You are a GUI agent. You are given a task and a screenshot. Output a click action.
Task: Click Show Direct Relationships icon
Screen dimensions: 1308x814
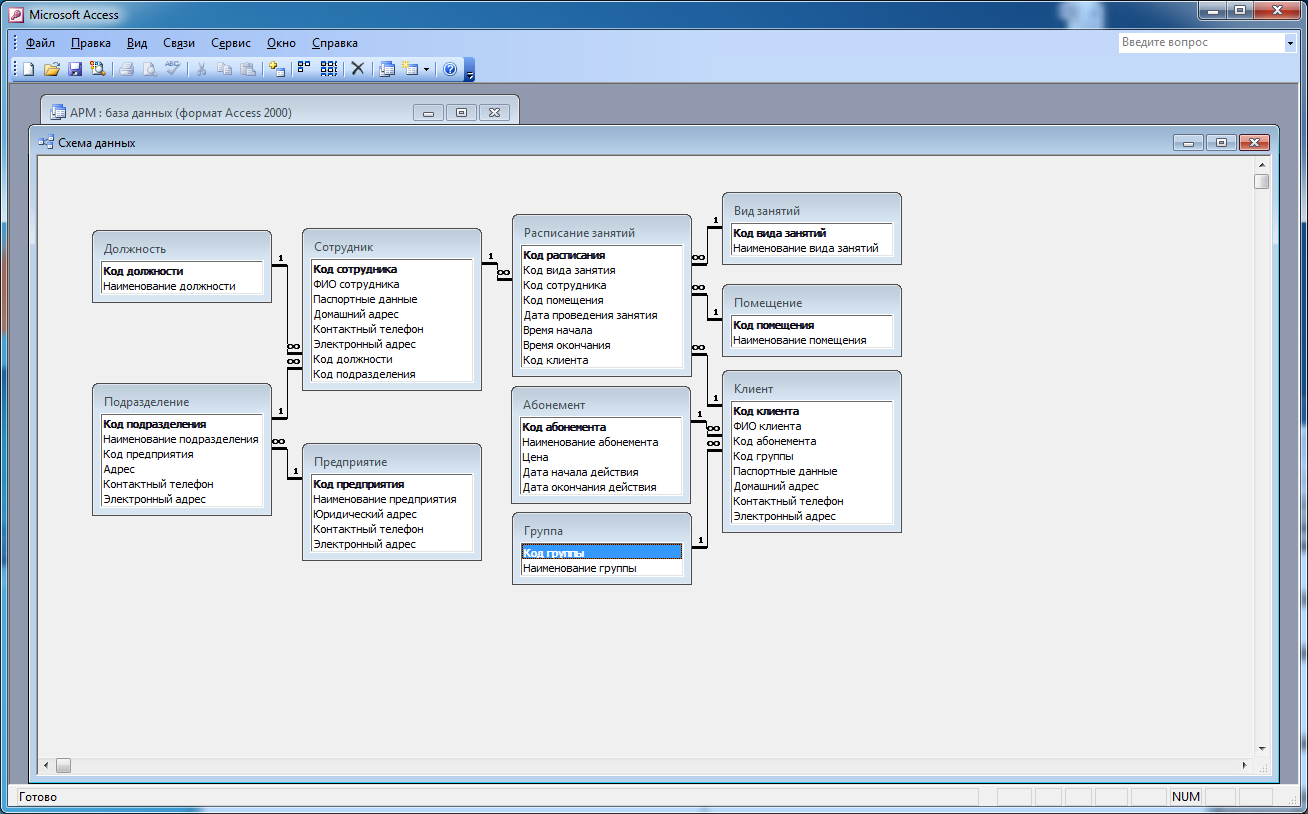tap(304, 69)
